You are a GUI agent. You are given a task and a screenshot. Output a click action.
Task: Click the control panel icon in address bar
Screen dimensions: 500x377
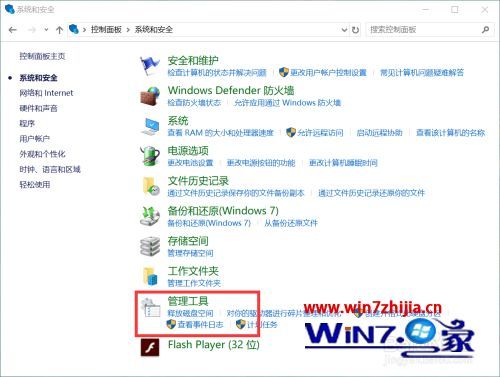click(74, 29)
